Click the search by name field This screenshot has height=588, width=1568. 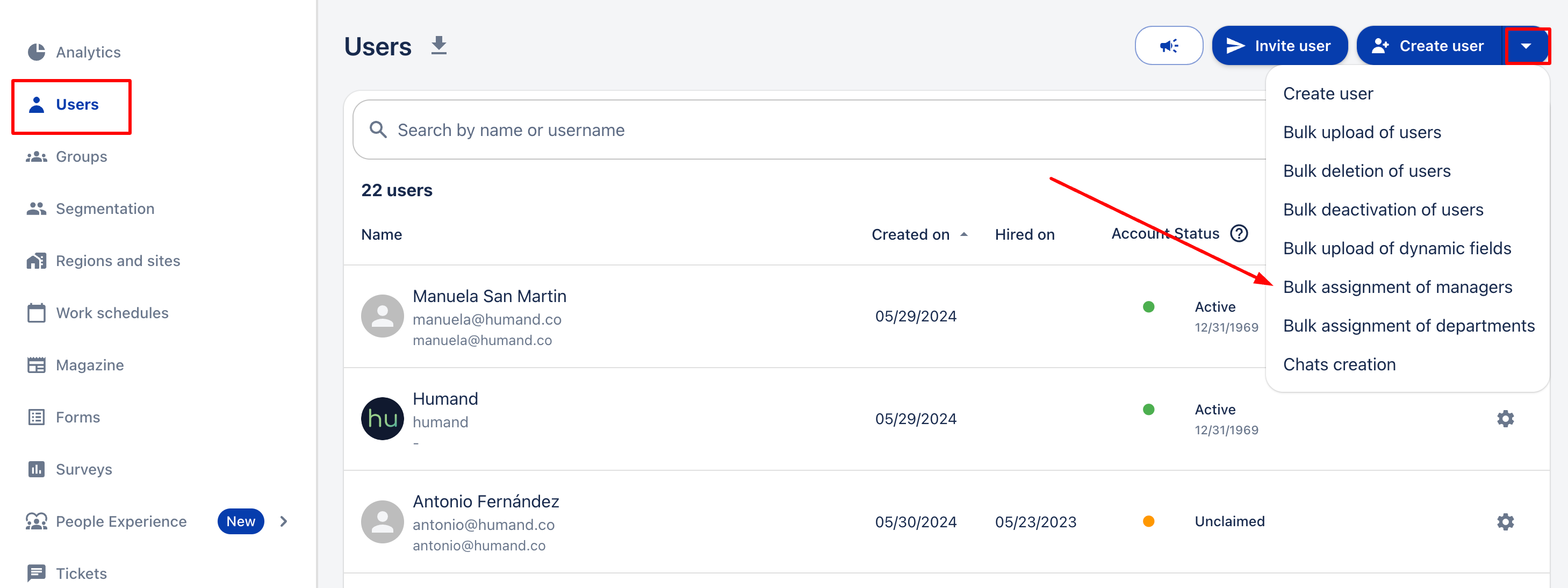click(792, 130)
